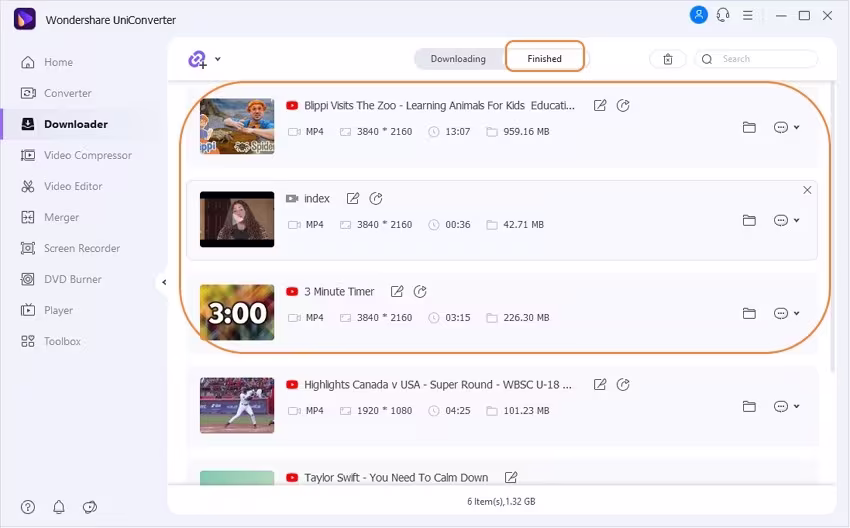This screenshot has height=528, width=850.
Task: Click the baseball highlights thumbnail
Action: point(237,405)
